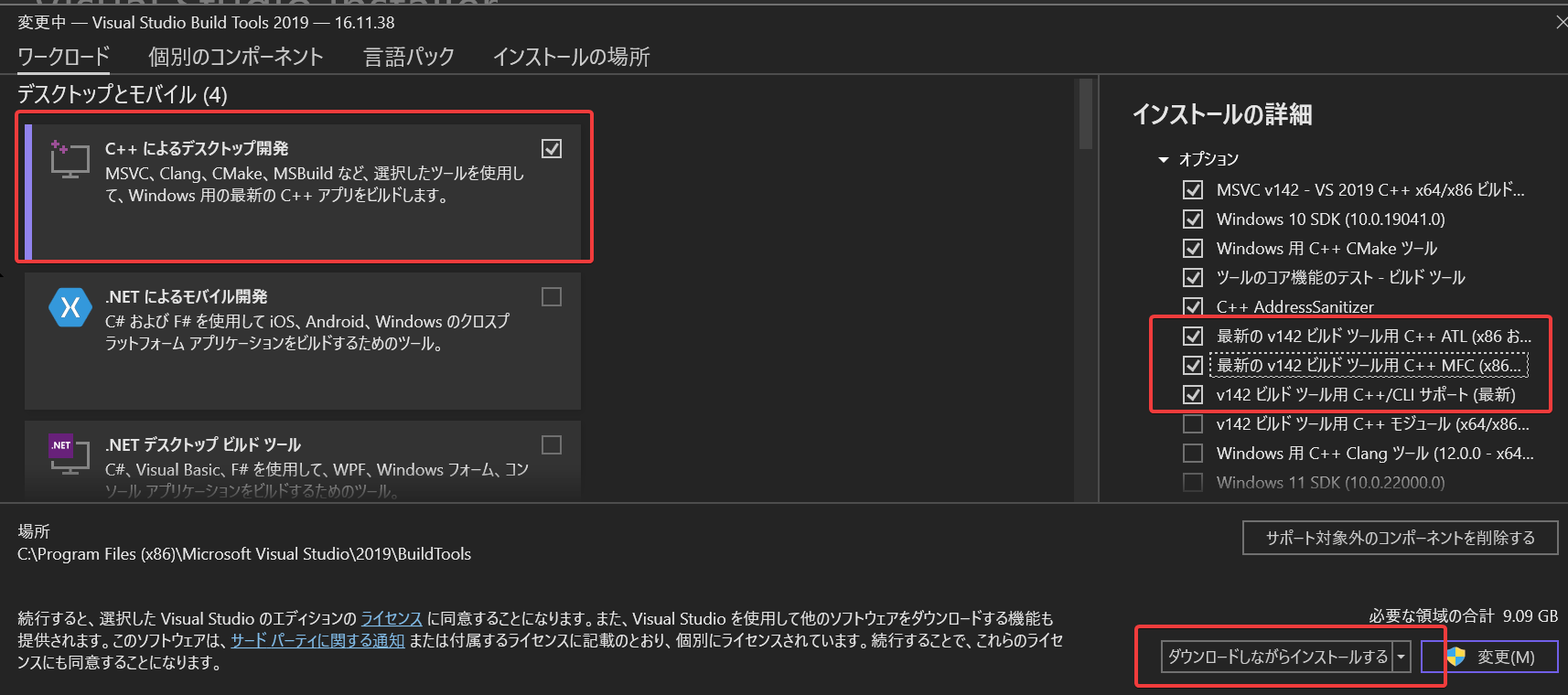Click the 場所 label
The width and height of the screenshot is (1568, 695).
click(x=34, y=531)
